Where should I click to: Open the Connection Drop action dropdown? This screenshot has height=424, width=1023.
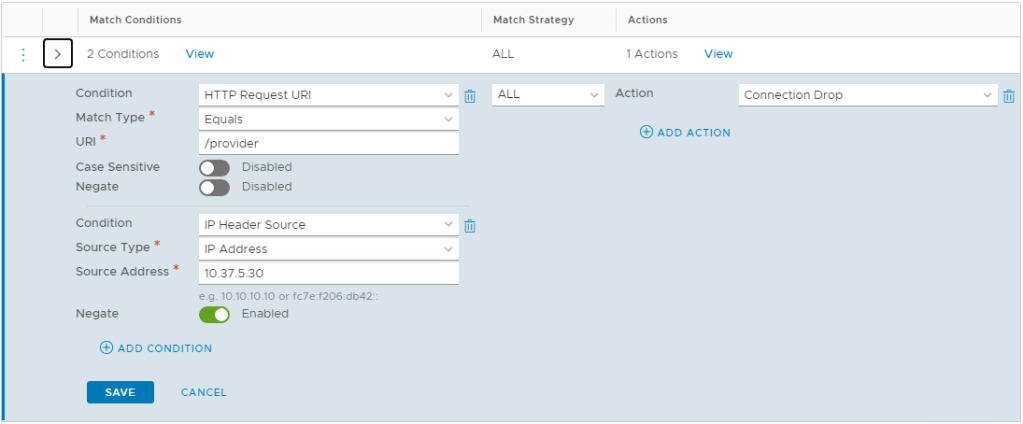coord(867,95)
